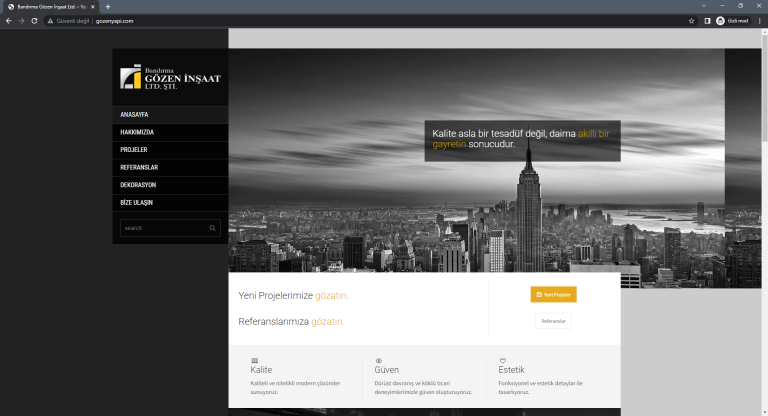Image resolution: width=768 pixels, height=416 pixels.
Task: Open HAKKIMIZDA menu item
Action: click(x=170, y=132)
